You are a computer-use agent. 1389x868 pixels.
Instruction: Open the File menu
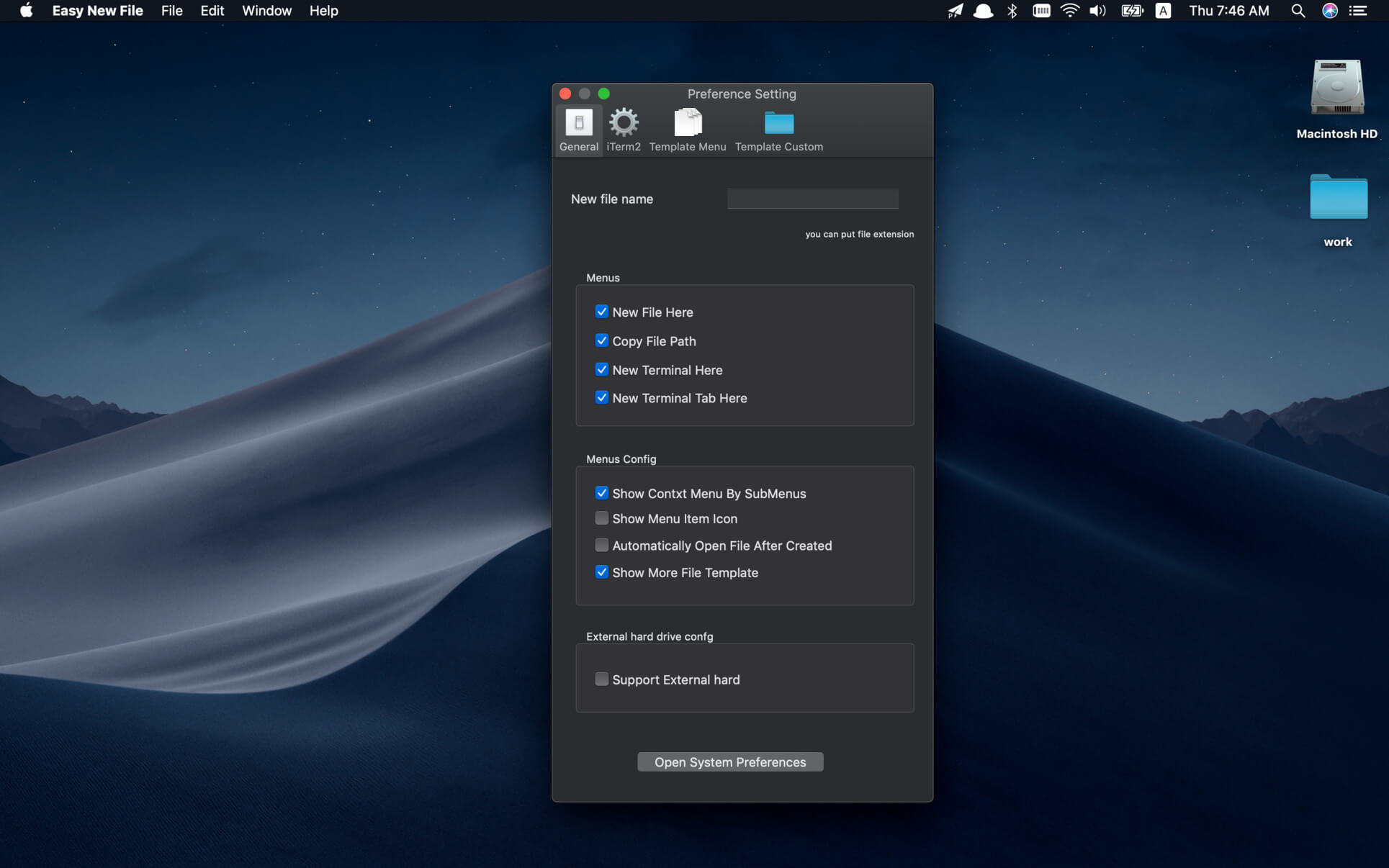(171, 11)
